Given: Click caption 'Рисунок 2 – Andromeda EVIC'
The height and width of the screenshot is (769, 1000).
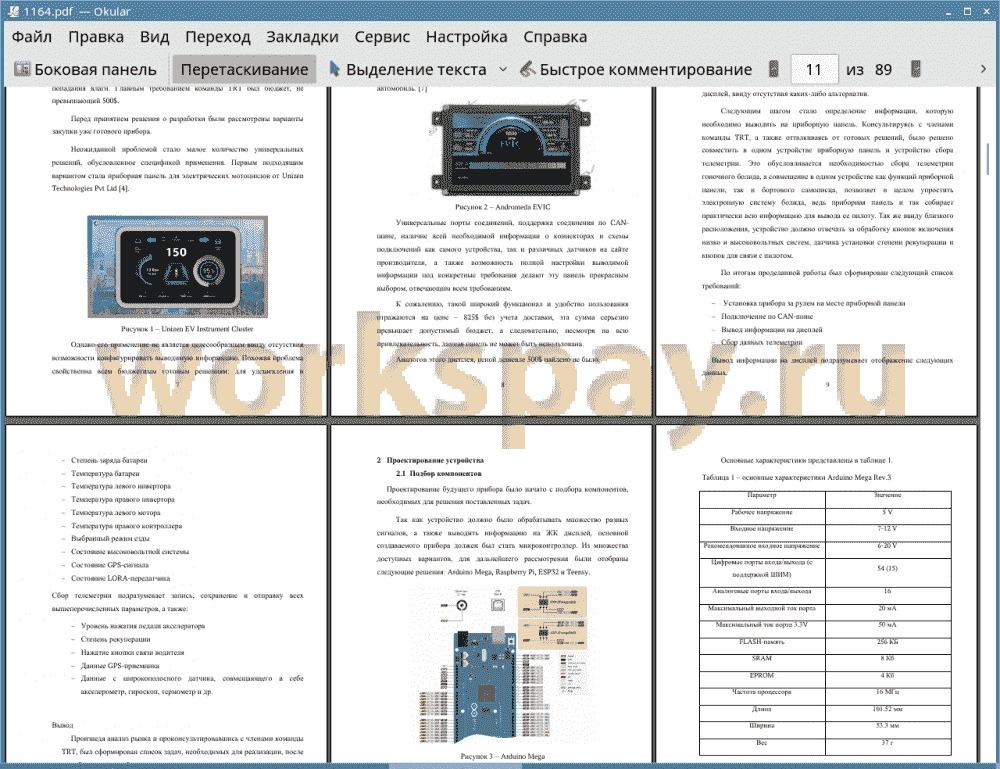Looking at the screenshot, I should coord(503,207).
